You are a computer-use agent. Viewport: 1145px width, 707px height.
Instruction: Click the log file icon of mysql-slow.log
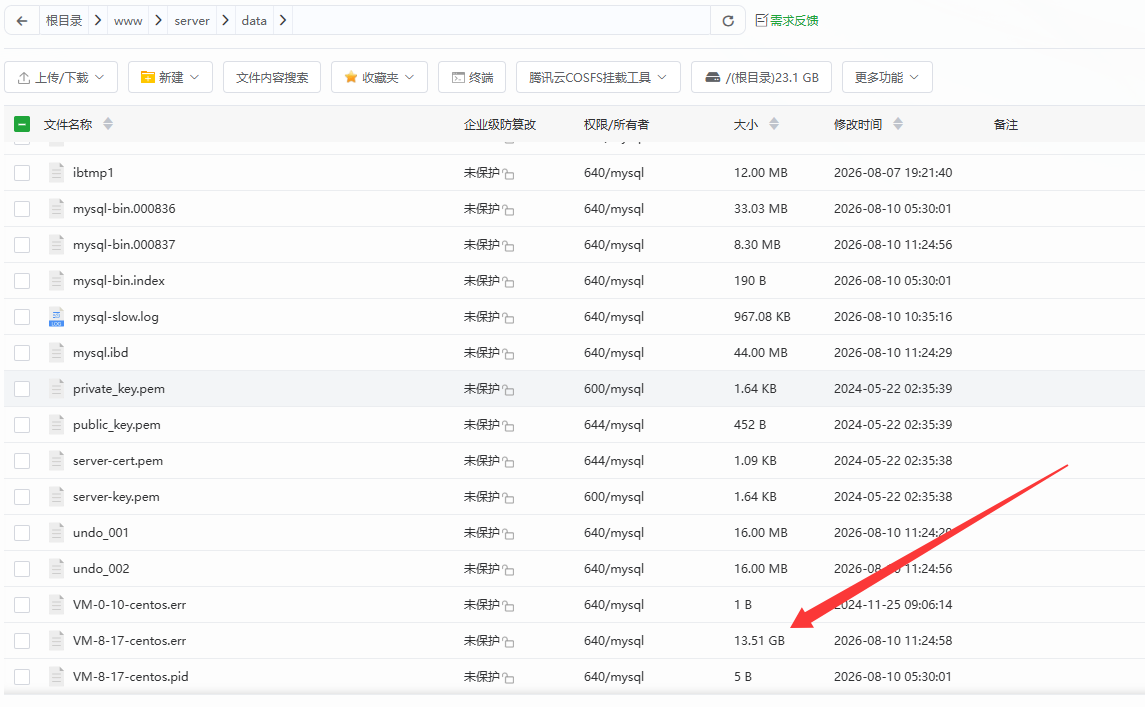click(56, 317)
